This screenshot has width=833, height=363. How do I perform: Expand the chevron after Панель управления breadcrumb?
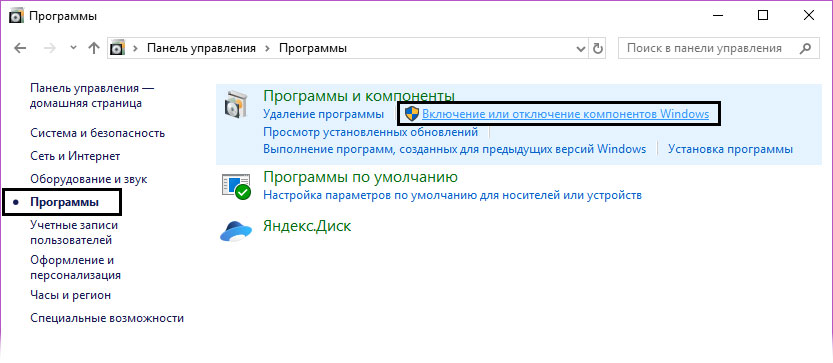pyautogui.click(x=268, y=48)
